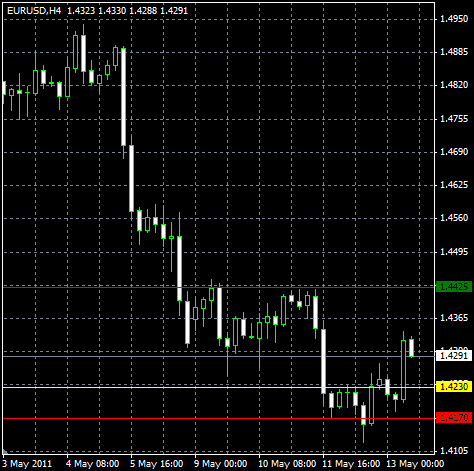Image resolution: width=474 pixels, height=471 pixels.
Task: Select the yellow horizontal line on chart
Action: (219, 387)
